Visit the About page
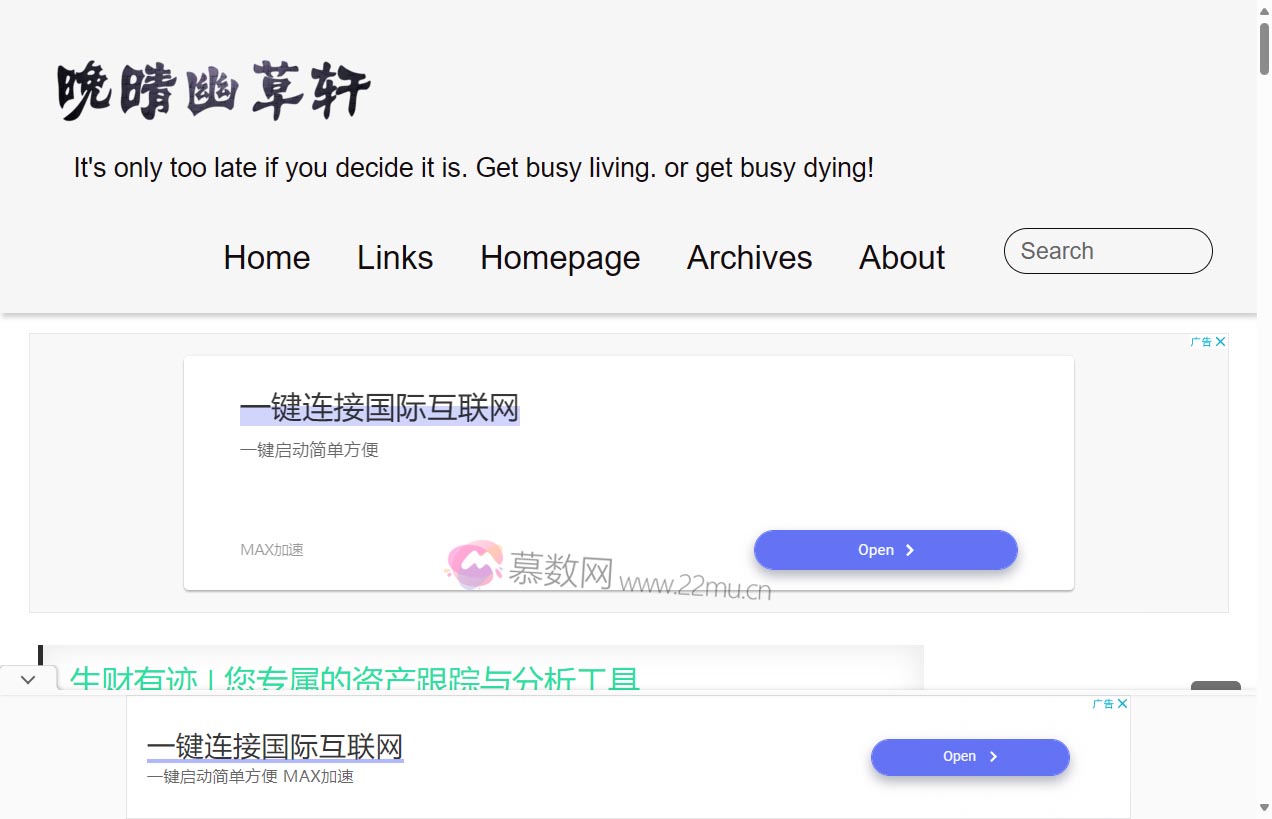1272x819 pixels. tap(901, 258)
